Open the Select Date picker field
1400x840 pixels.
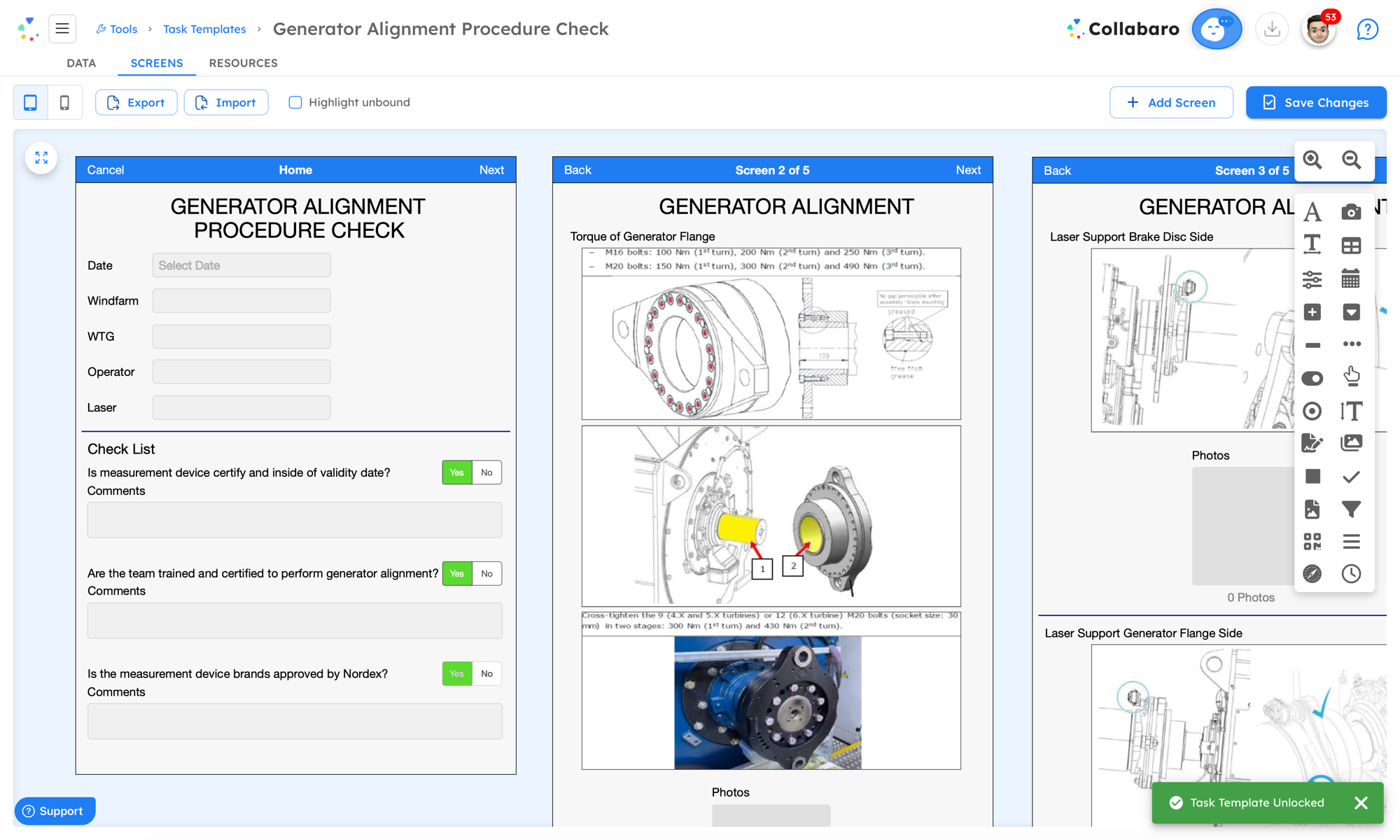[x=241, y=265]
